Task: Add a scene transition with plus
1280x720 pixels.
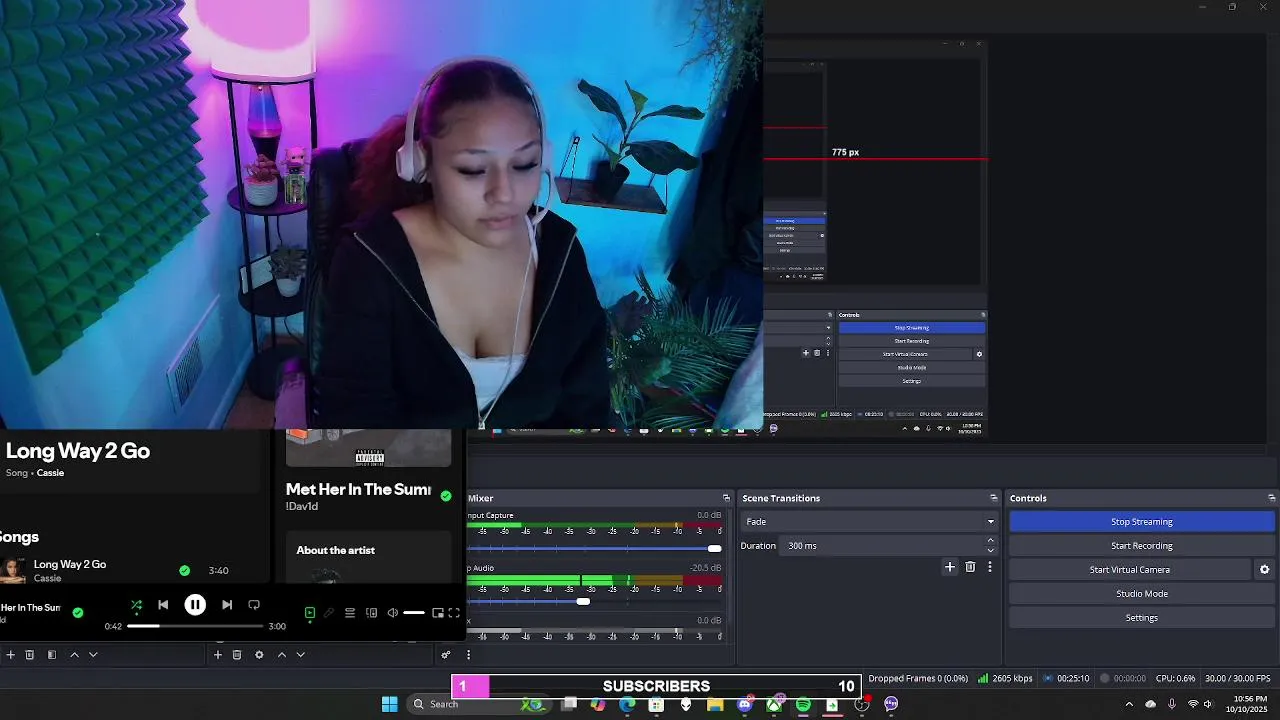Action: coord(950,567)
